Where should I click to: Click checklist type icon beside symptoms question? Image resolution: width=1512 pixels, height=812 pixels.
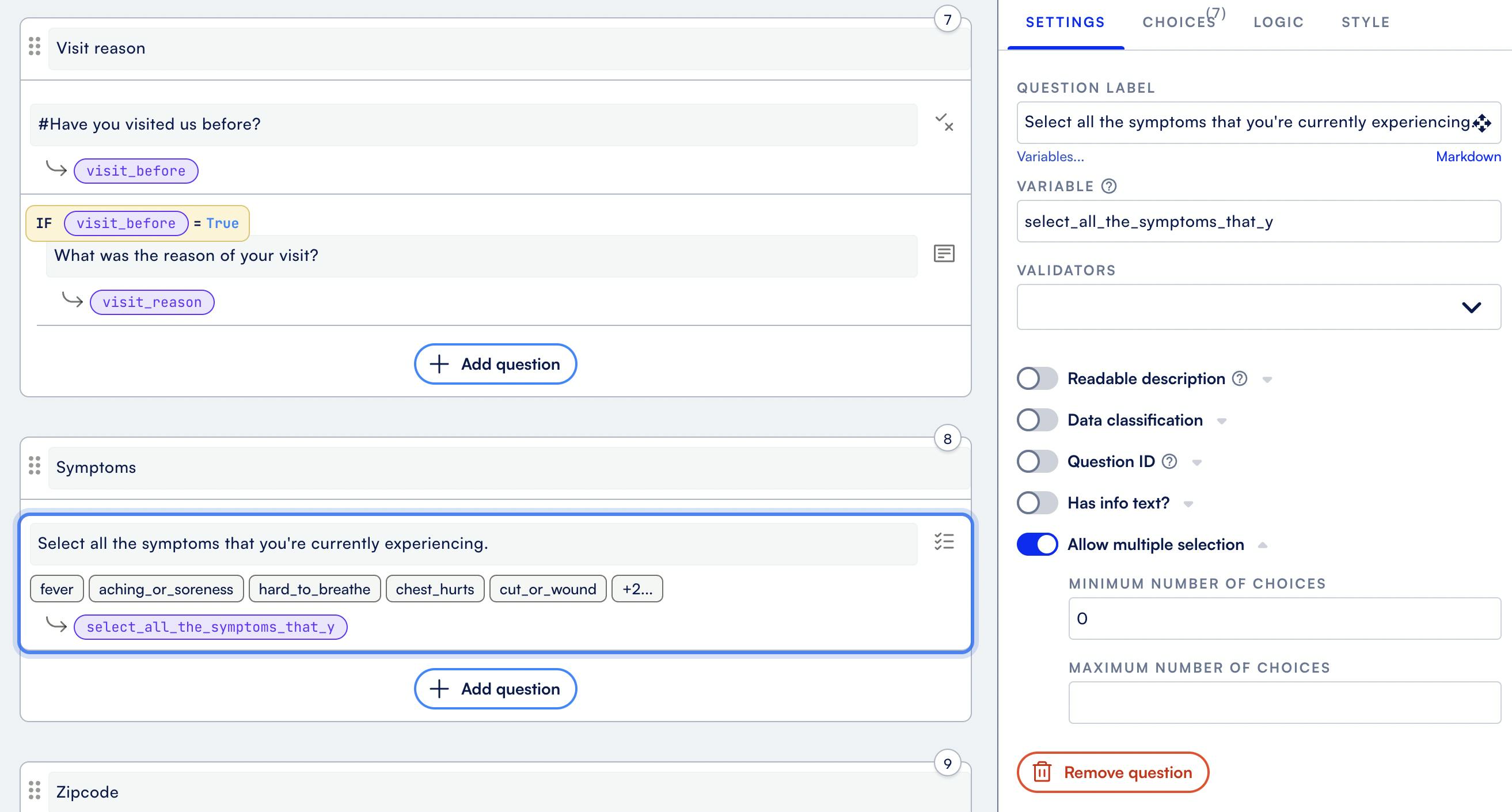coord(944,541)
